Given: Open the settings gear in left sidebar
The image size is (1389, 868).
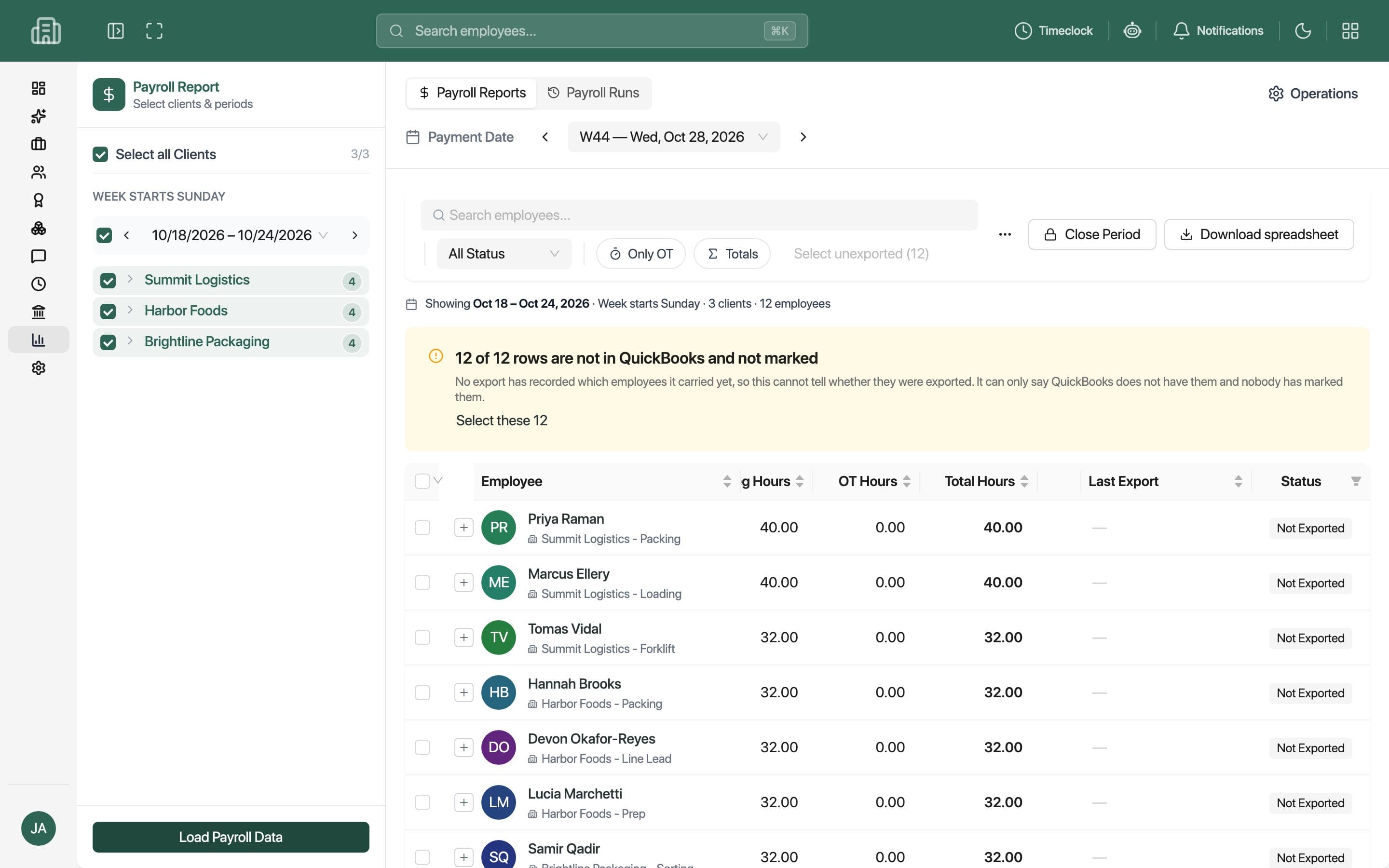Looking at the screenshot, I should point(39,368).
